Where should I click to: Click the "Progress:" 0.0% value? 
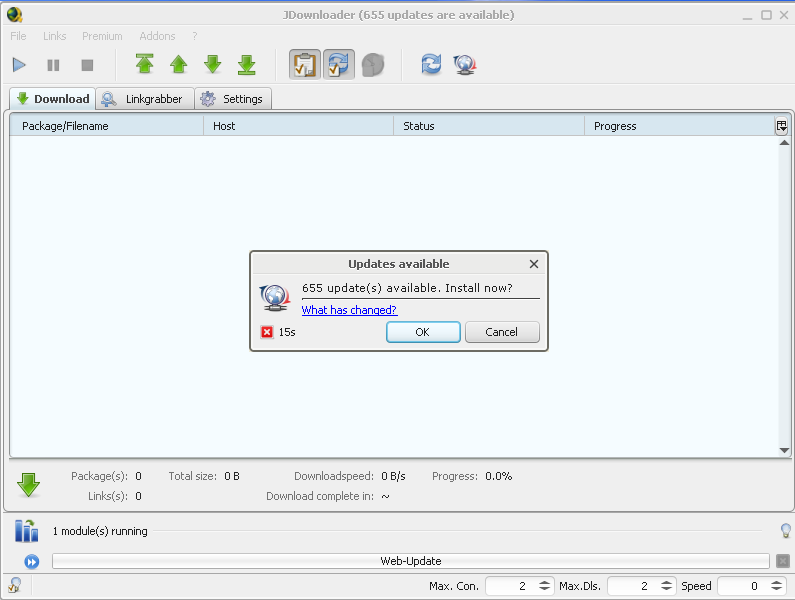point(499,476)
